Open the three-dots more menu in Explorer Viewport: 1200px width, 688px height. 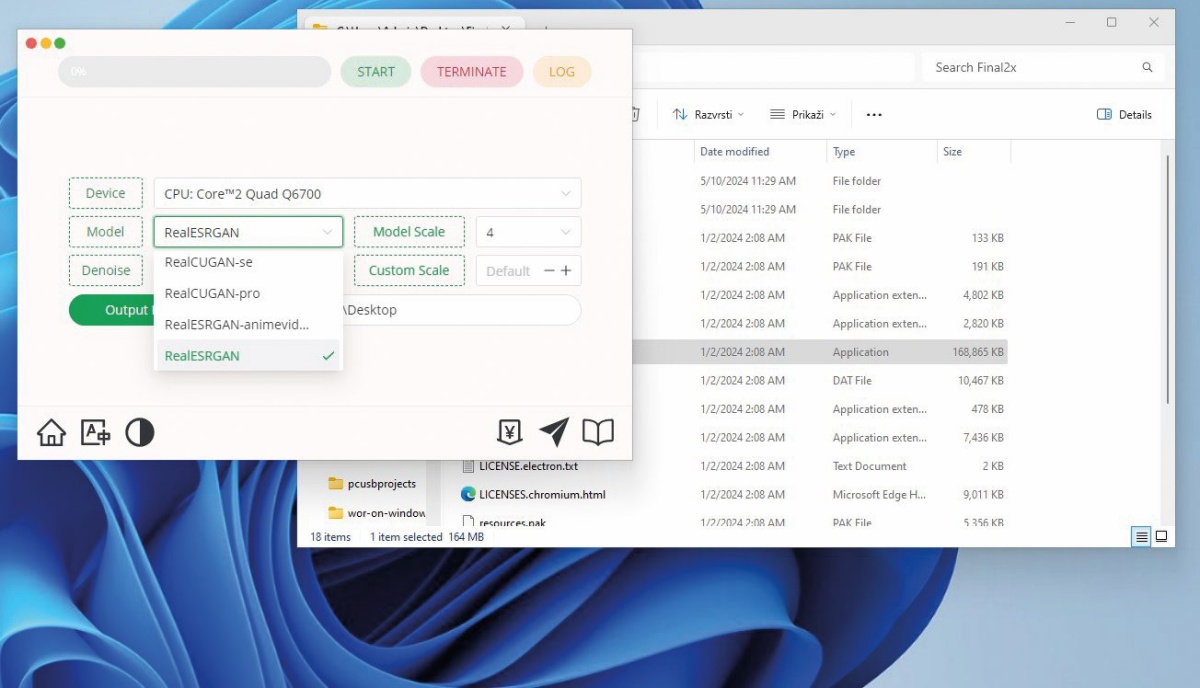point(874,115)
